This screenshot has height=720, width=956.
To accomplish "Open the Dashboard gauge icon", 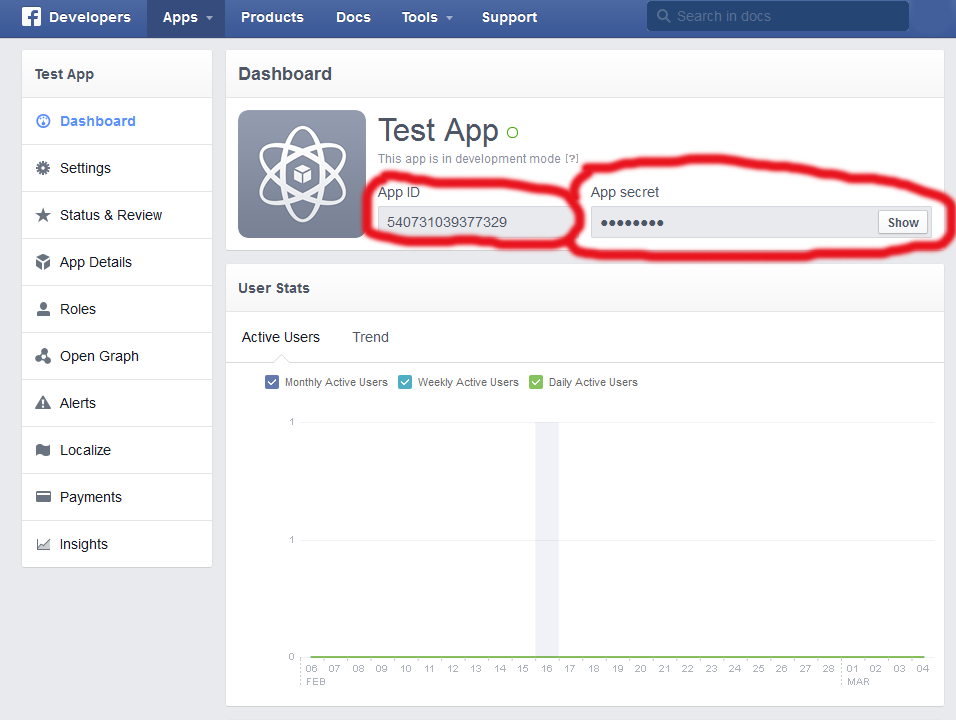I will coord(43,121).
